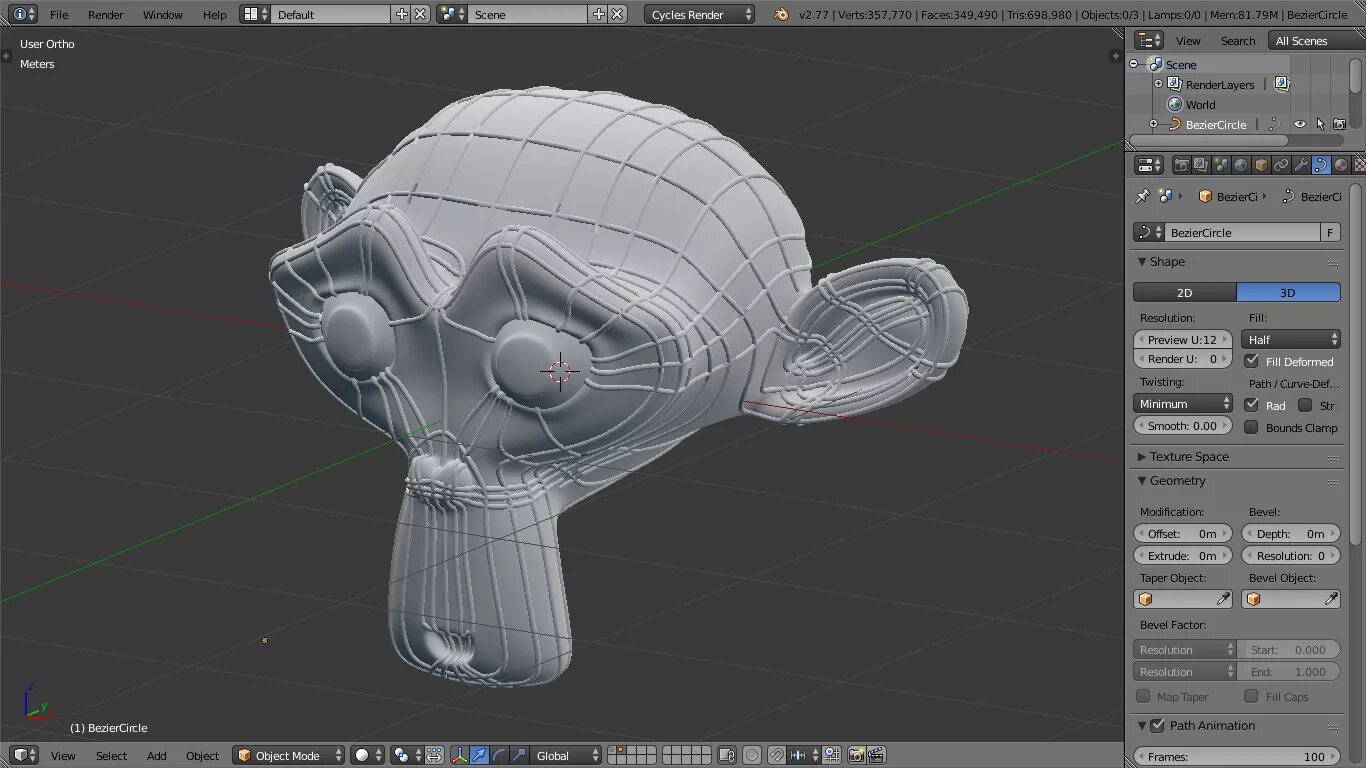Viewport: 1366px width, 768px height.
Task: Open the Twisting dropdown showing Minimum
Action: click(x=1183, y=403)
